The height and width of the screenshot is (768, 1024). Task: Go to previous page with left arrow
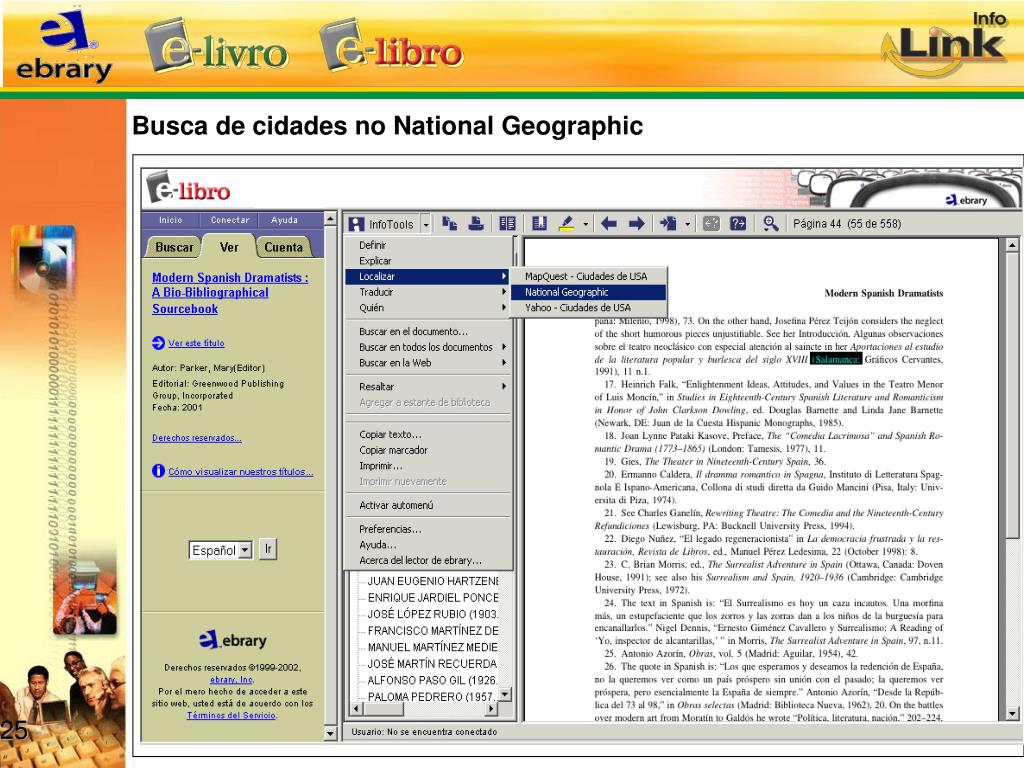(x=609, y=223)
